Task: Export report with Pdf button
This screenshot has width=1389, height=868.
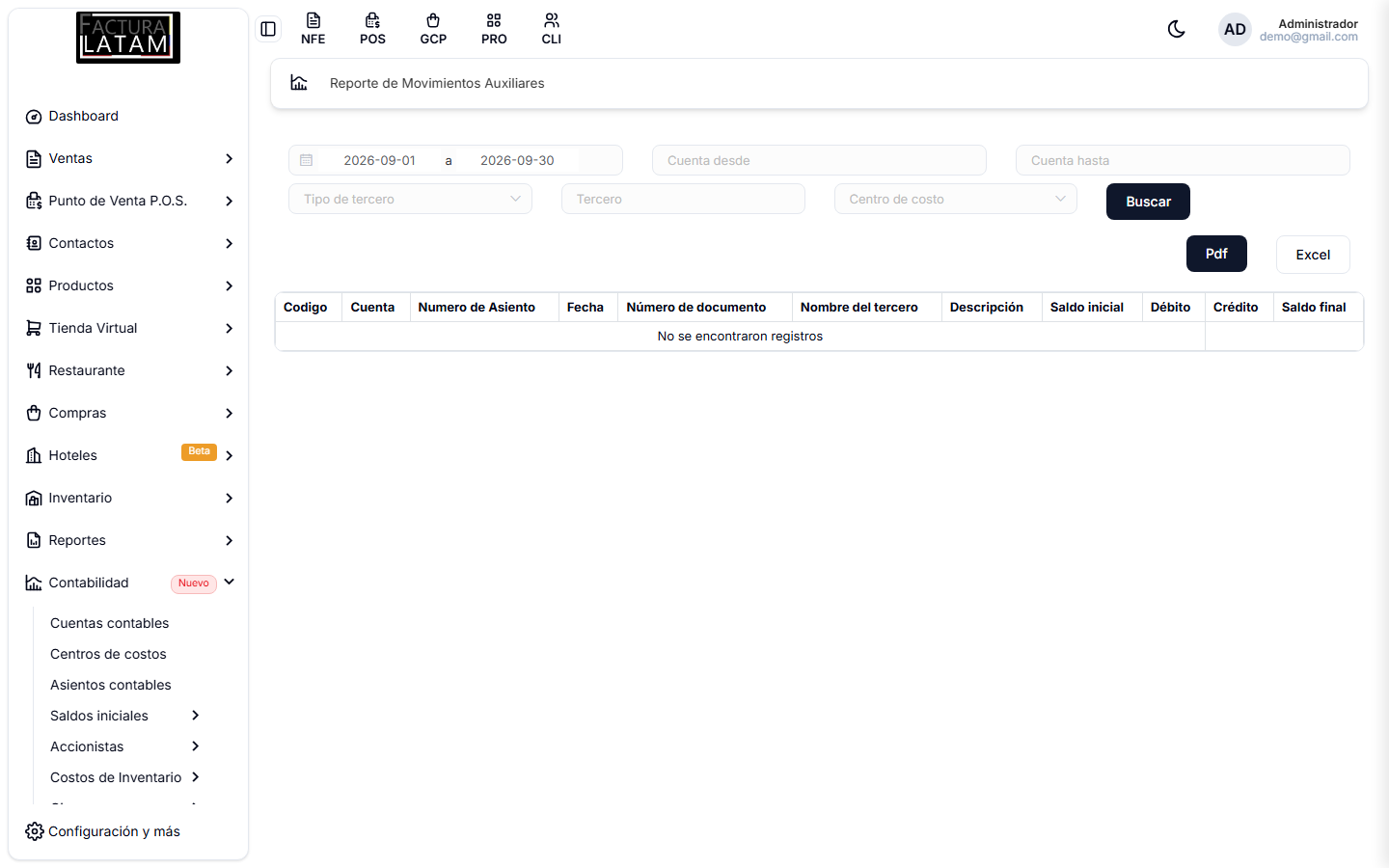Action: click(1216, 254)
